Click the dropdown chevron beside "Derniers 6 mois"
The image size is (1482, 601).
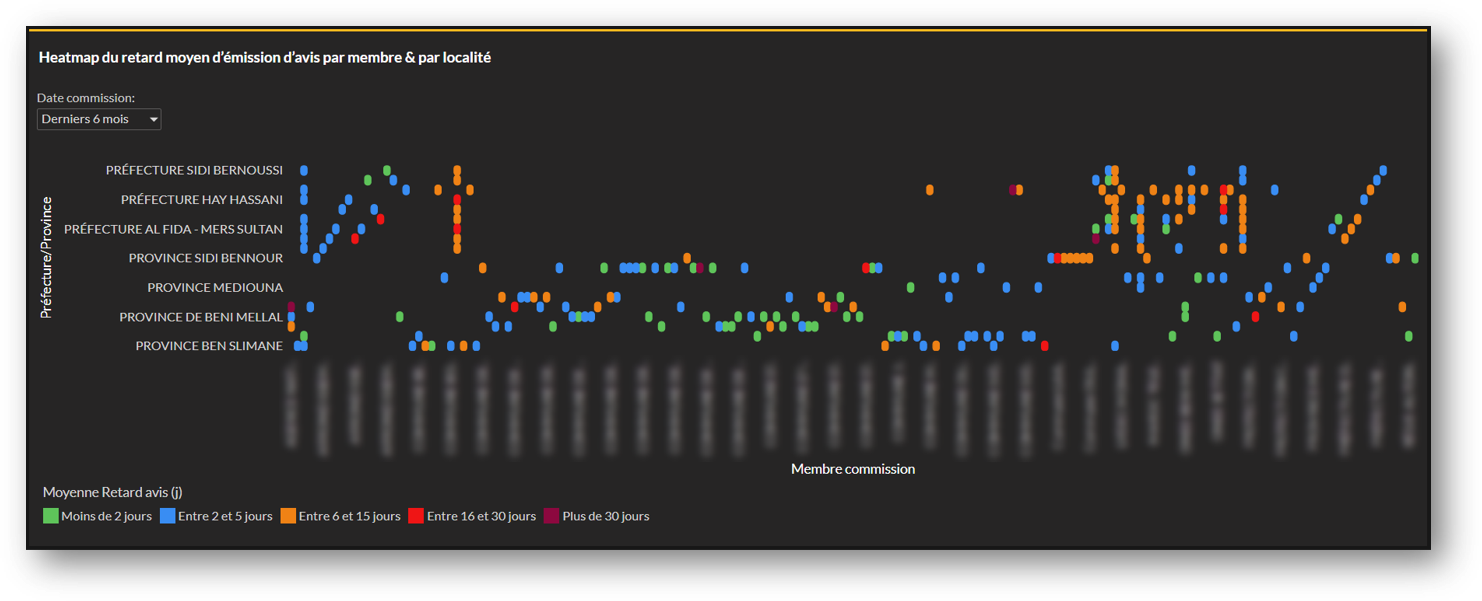pos(154,118)
